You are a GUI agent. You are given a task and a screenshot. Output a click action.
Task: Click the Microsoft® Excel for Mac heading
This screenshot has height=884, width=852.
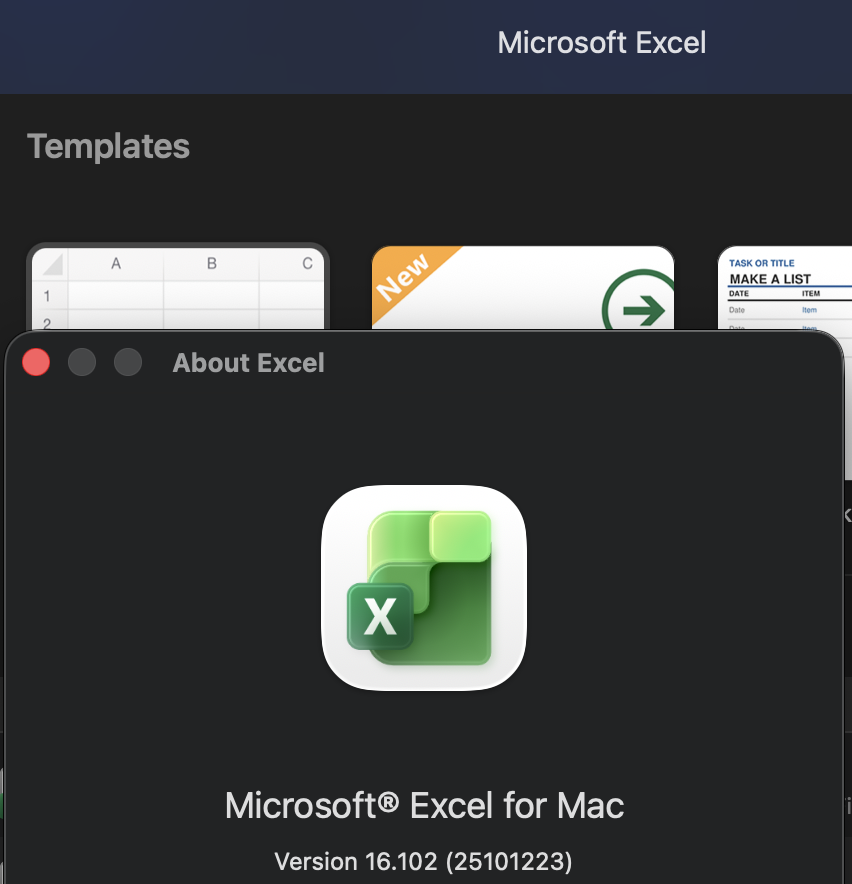click(424, 805)
